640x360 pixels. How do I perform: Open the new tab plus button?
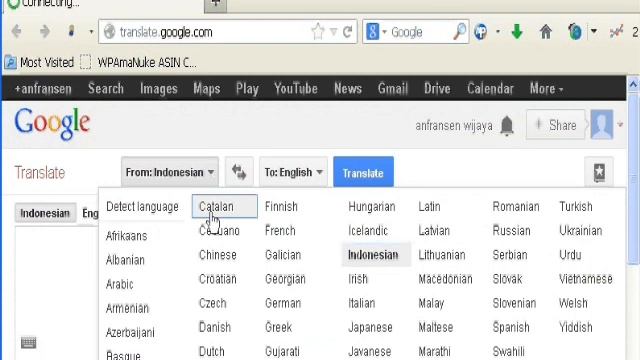click(x=216, y=4)
